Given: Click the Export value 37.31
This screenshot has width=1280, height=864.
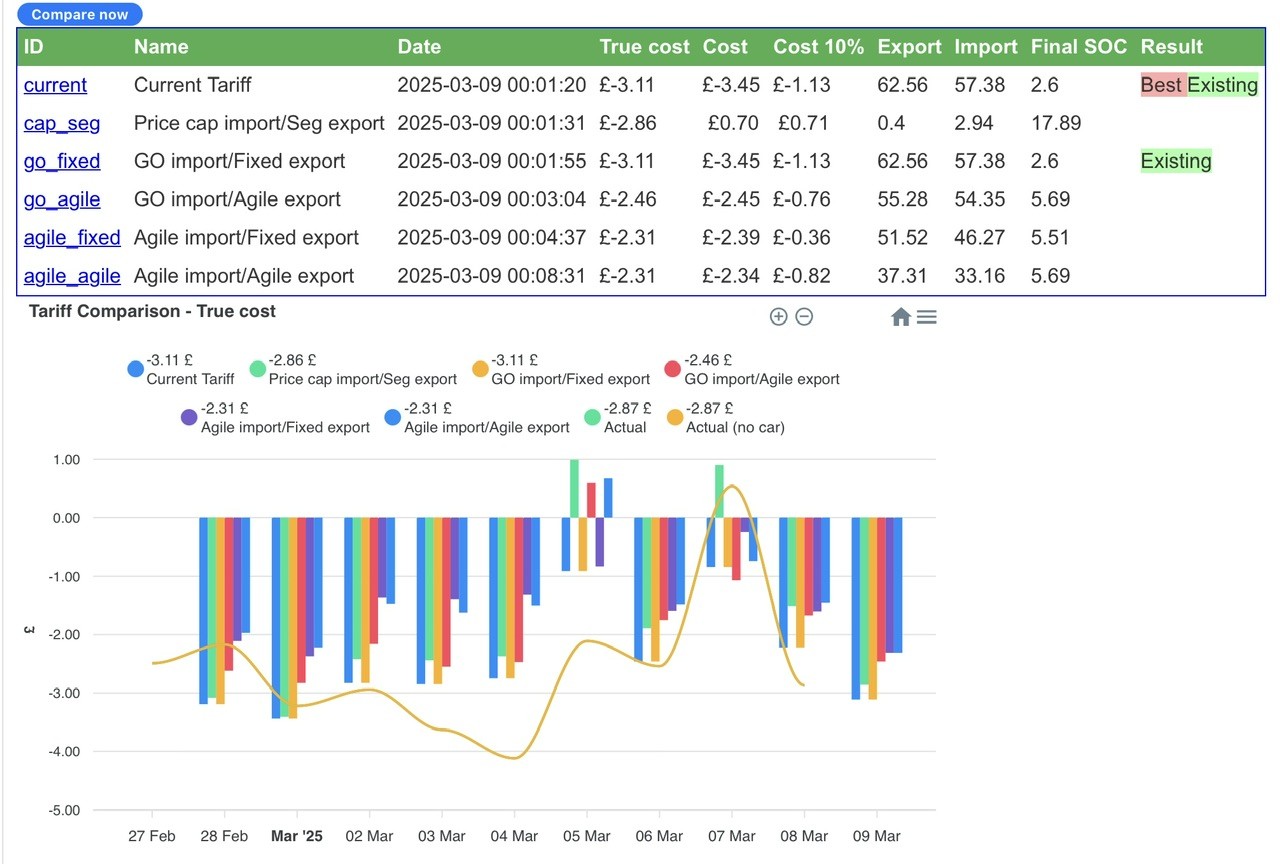Looking at the screenshot, I should (902, 275).
